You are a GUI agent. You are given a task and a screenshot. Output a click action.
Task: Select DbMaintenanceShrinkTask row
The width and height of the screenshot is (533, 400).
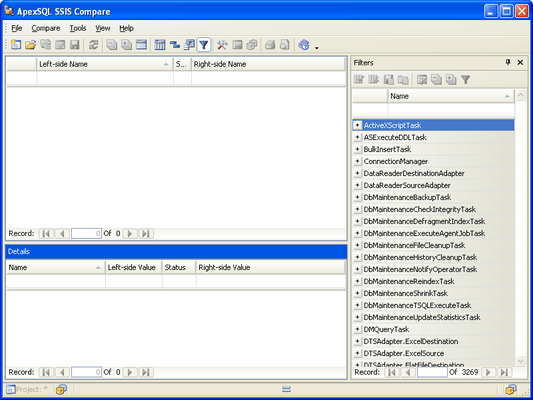pos(433,293)
